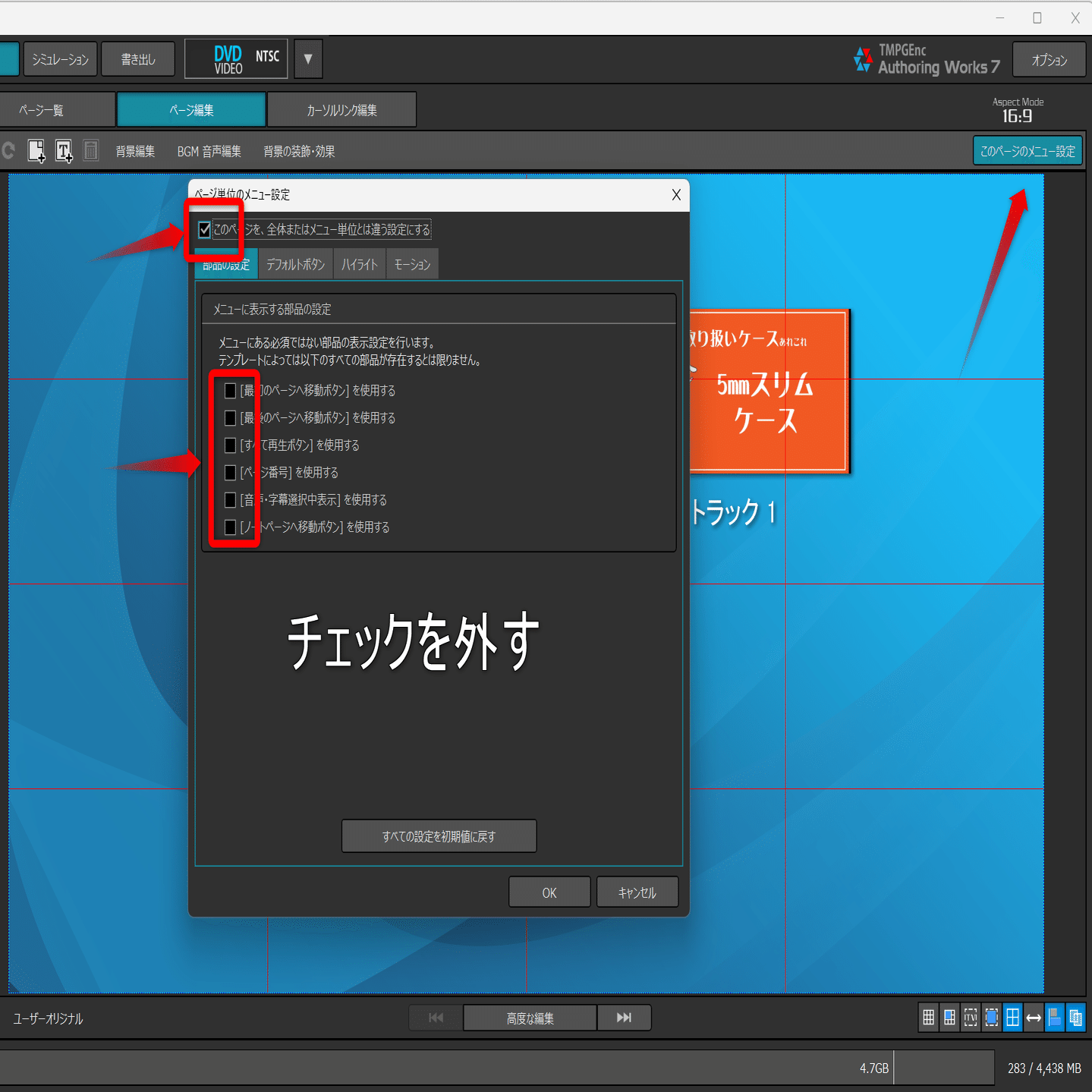
Task: Toggle [ノートページへ移動ボタン]を使用する checkbox
Action: pyautogui.click(x=230, y=527)
